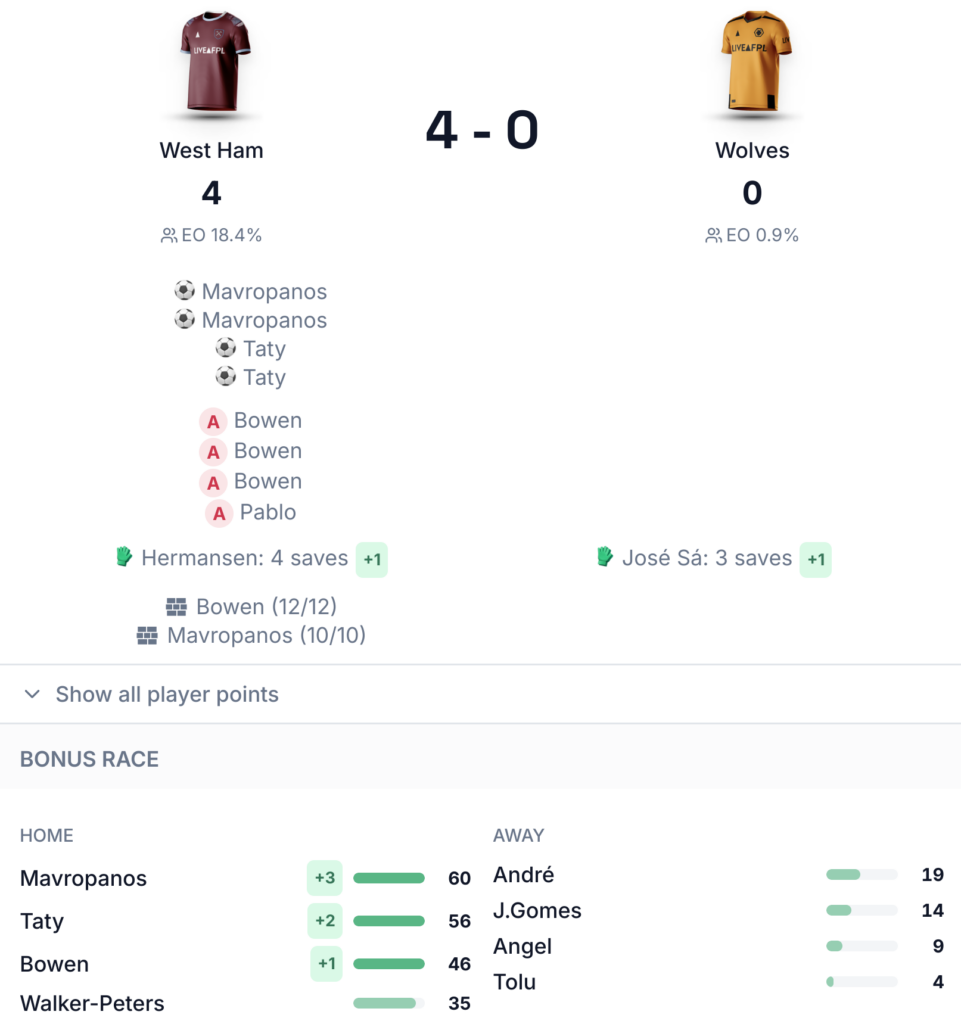Click the BONUS RACE section header

(89, 759)
